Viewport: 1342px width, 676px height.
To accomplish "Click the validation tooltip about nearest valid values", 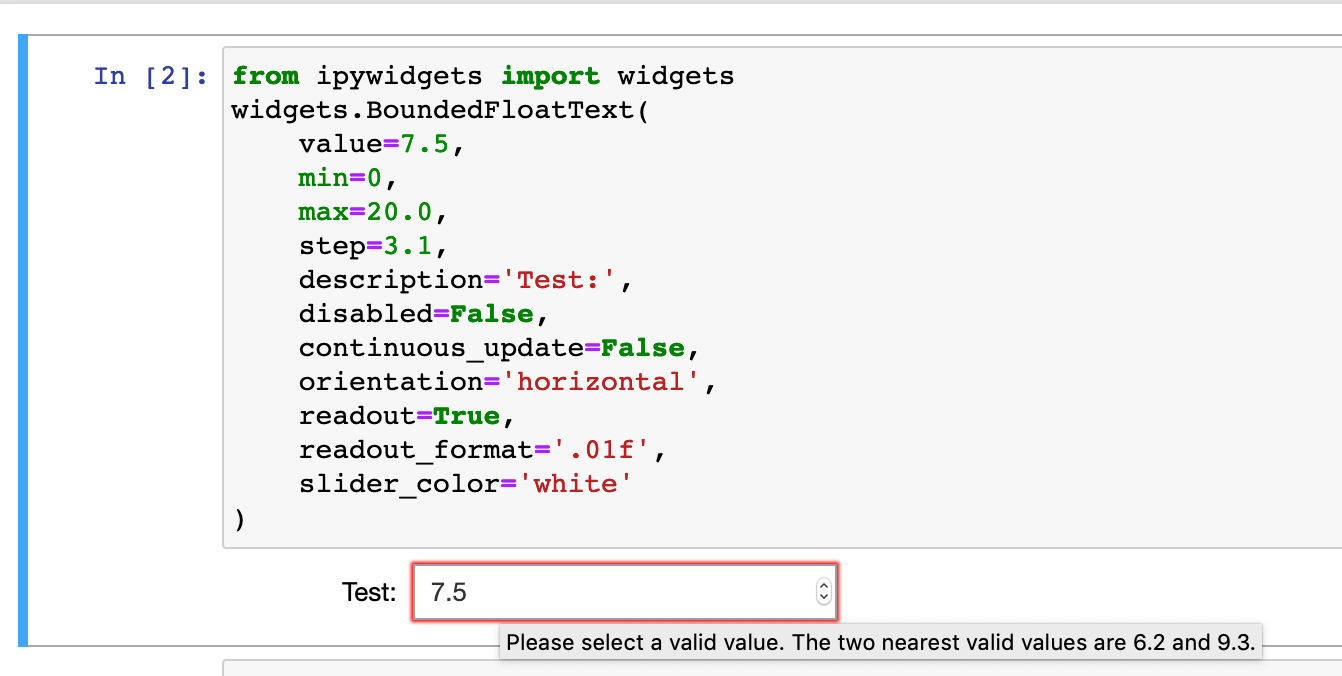I will coord(879,642).
